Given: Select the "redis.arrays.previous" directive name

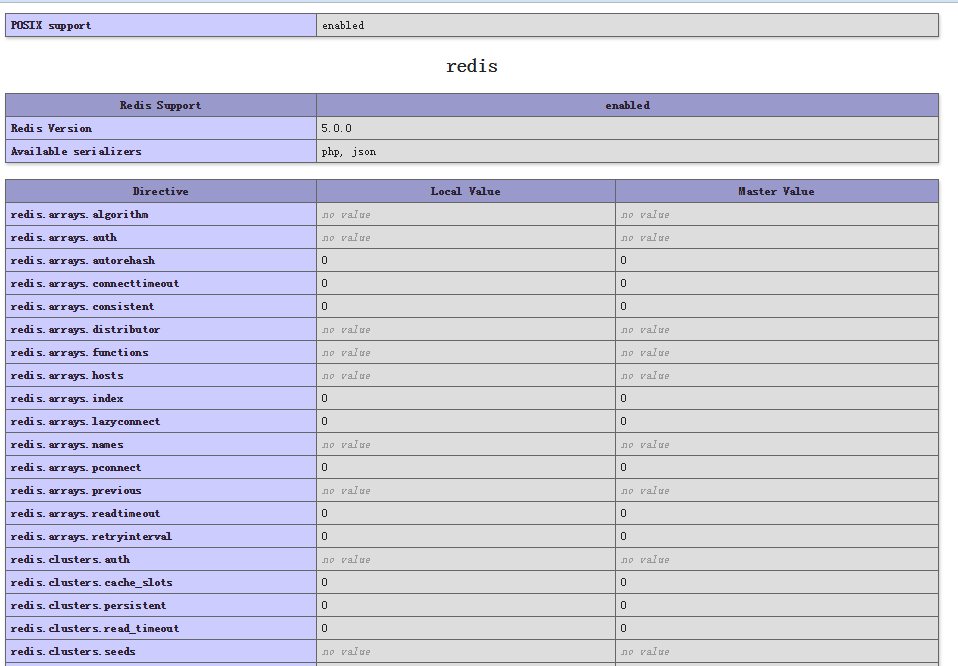Looking at the screenshot, I should pos(76,491).
